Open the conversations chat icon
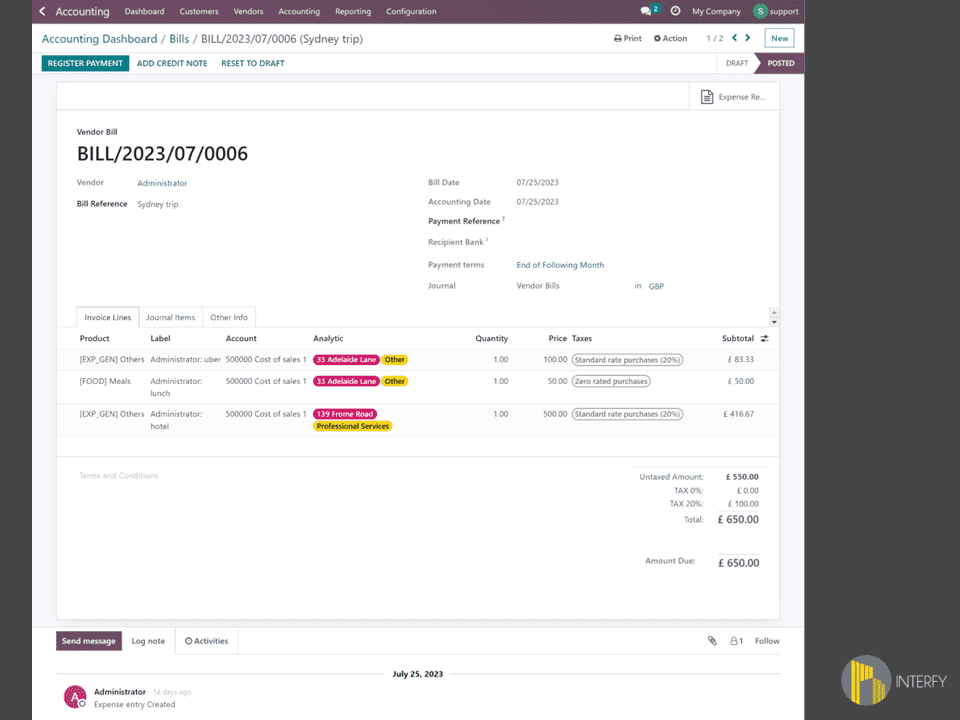Image resolution: width=960 pixels, height=720 pixels. pos(647,11)
